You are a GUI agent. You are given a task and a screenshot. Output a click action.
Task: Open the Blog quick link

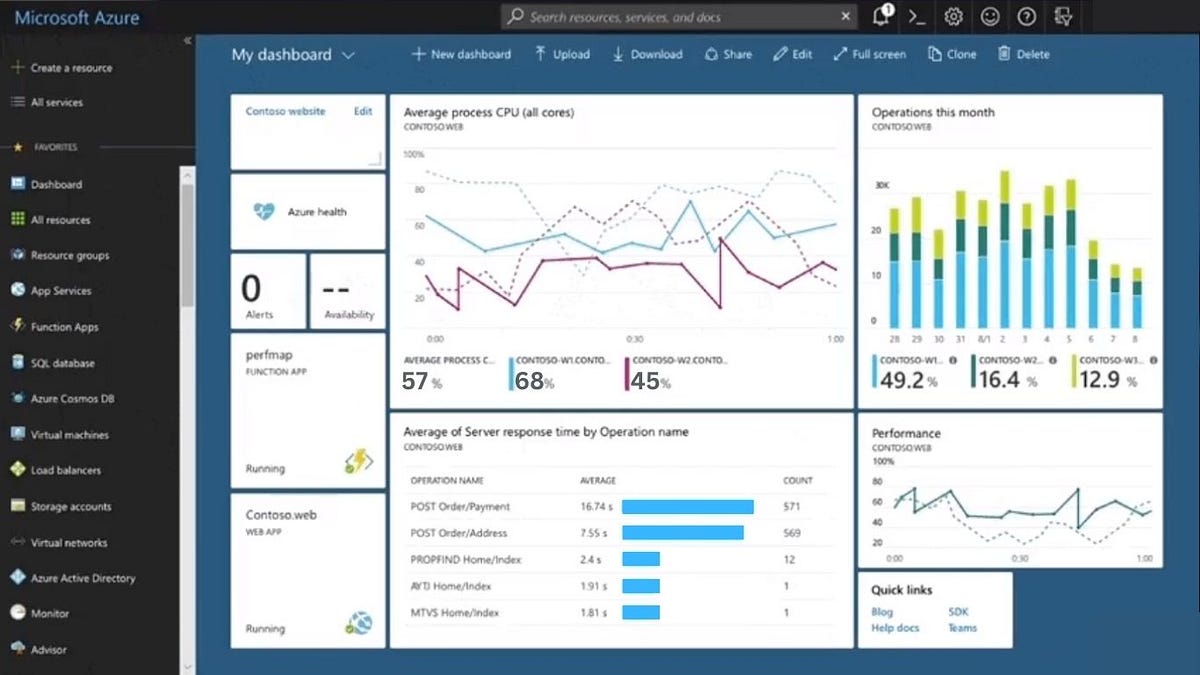[x=881, y=612]
